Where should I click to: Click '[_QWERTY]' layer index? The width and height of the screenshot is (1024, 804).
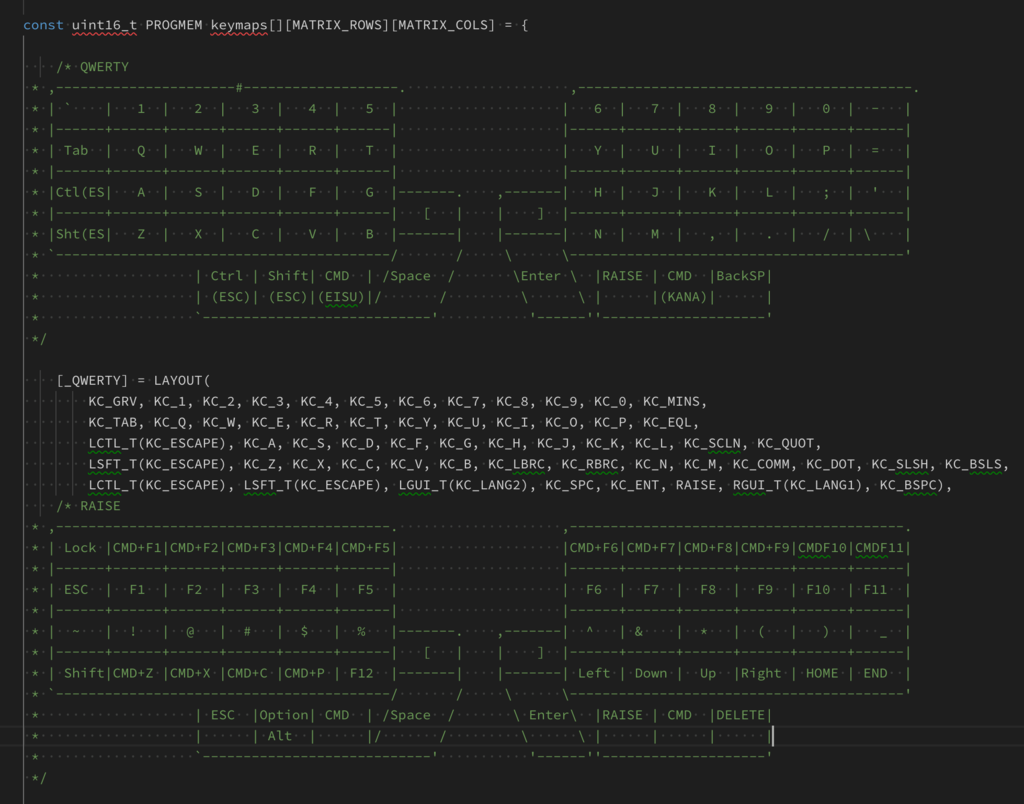click(x=92, y=380)
